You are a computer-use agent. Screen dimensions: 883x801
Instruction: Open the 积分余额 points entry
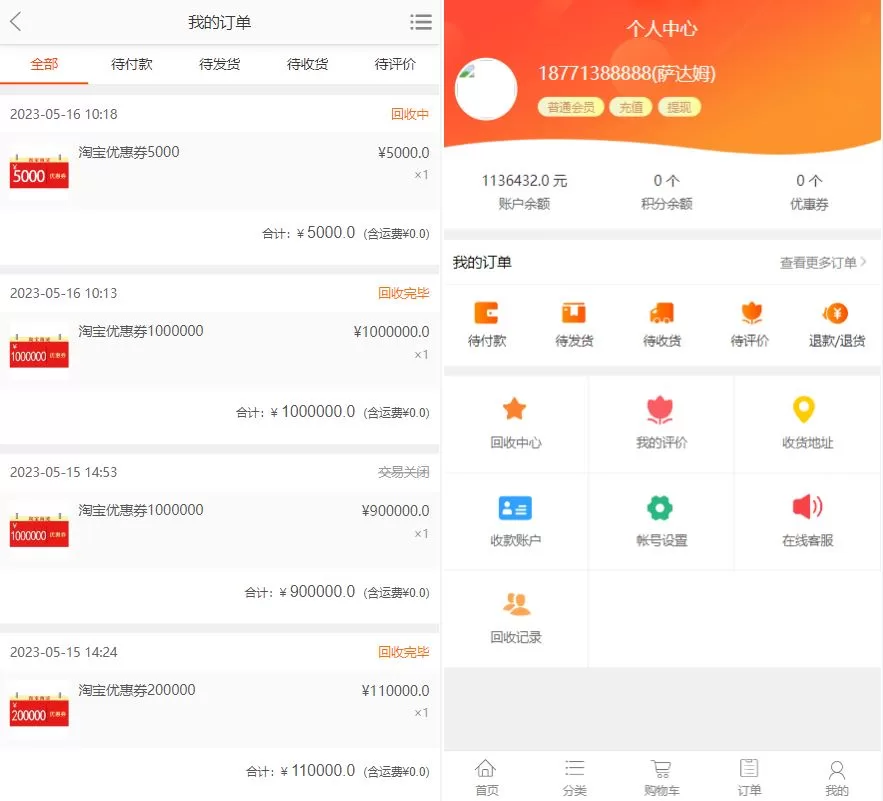click(x=667, y=192)
